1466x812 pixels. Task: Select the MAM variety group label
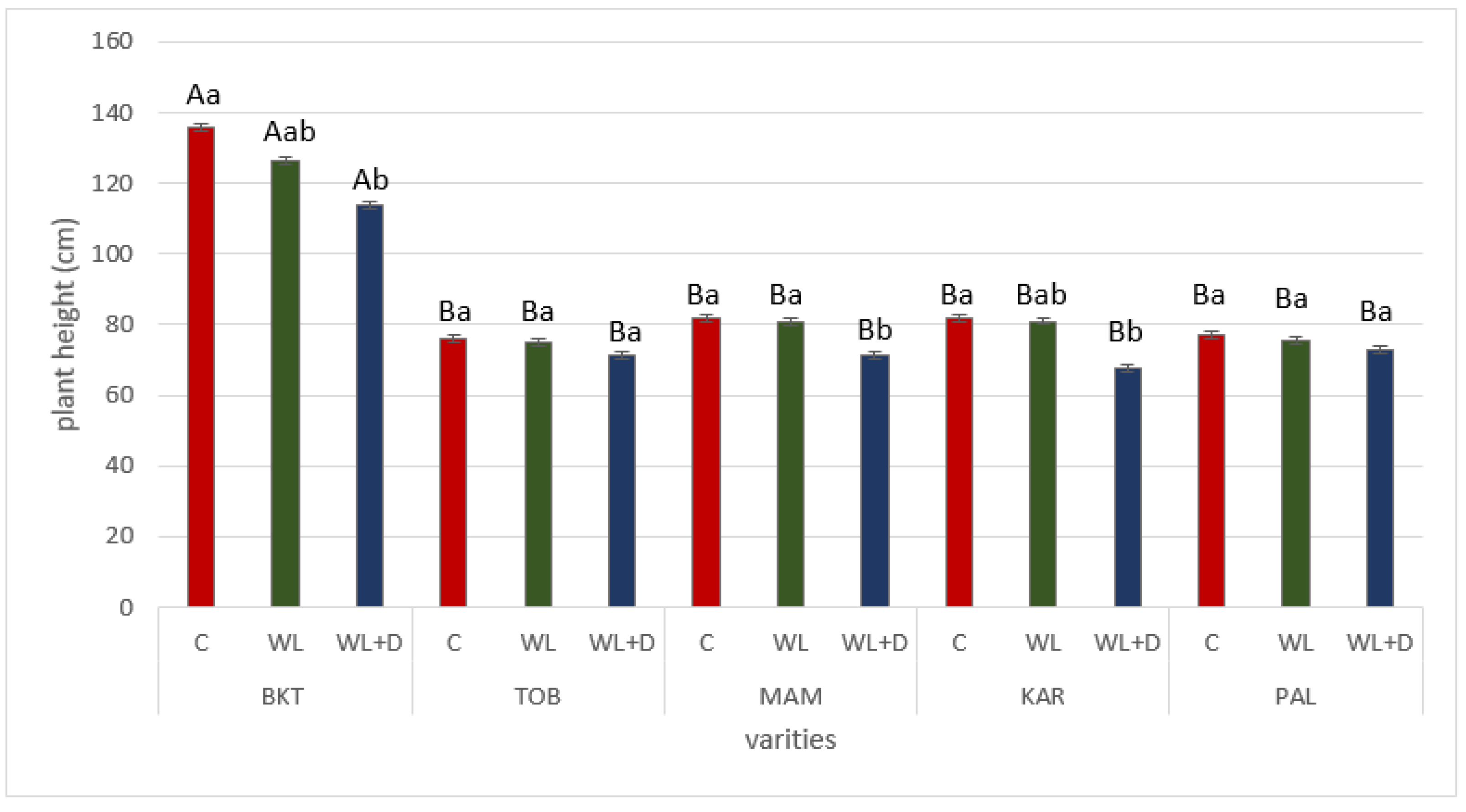pyautogui.click(x=791, y=697)
